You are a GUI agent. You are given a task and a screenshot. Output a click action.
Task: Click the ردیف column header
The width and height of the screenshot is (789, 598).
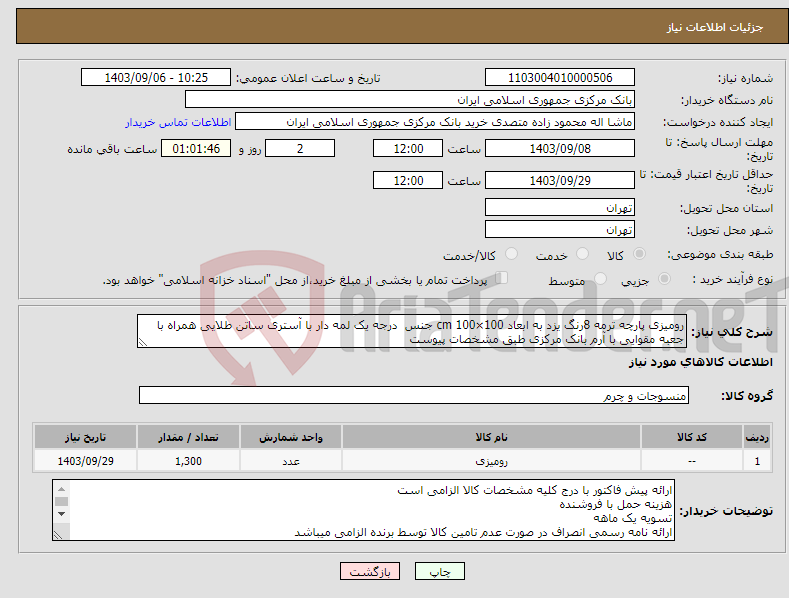[x=757, y=437]
